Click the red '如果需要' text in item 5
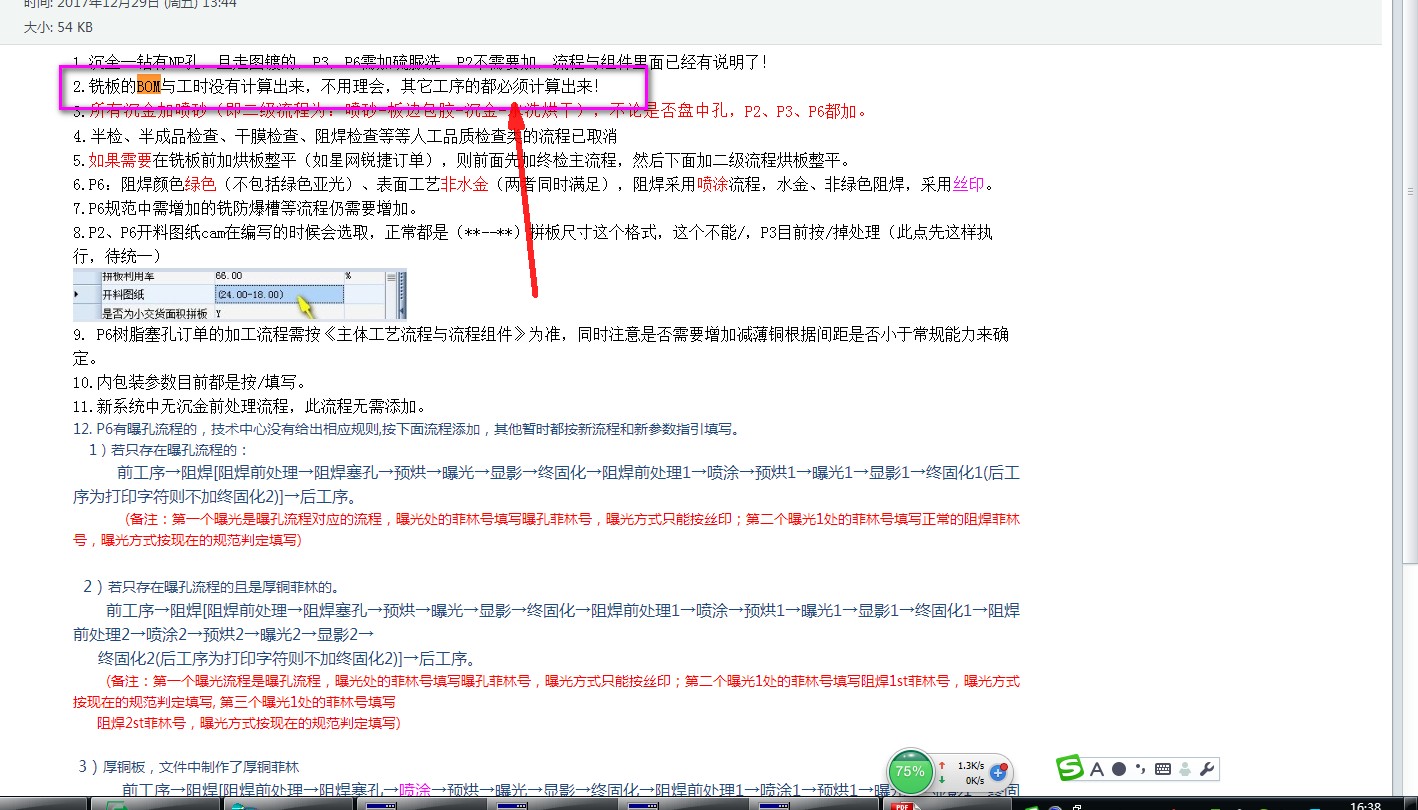The height and width of the screenshot is (810, 1418). (x=120, y=160)
